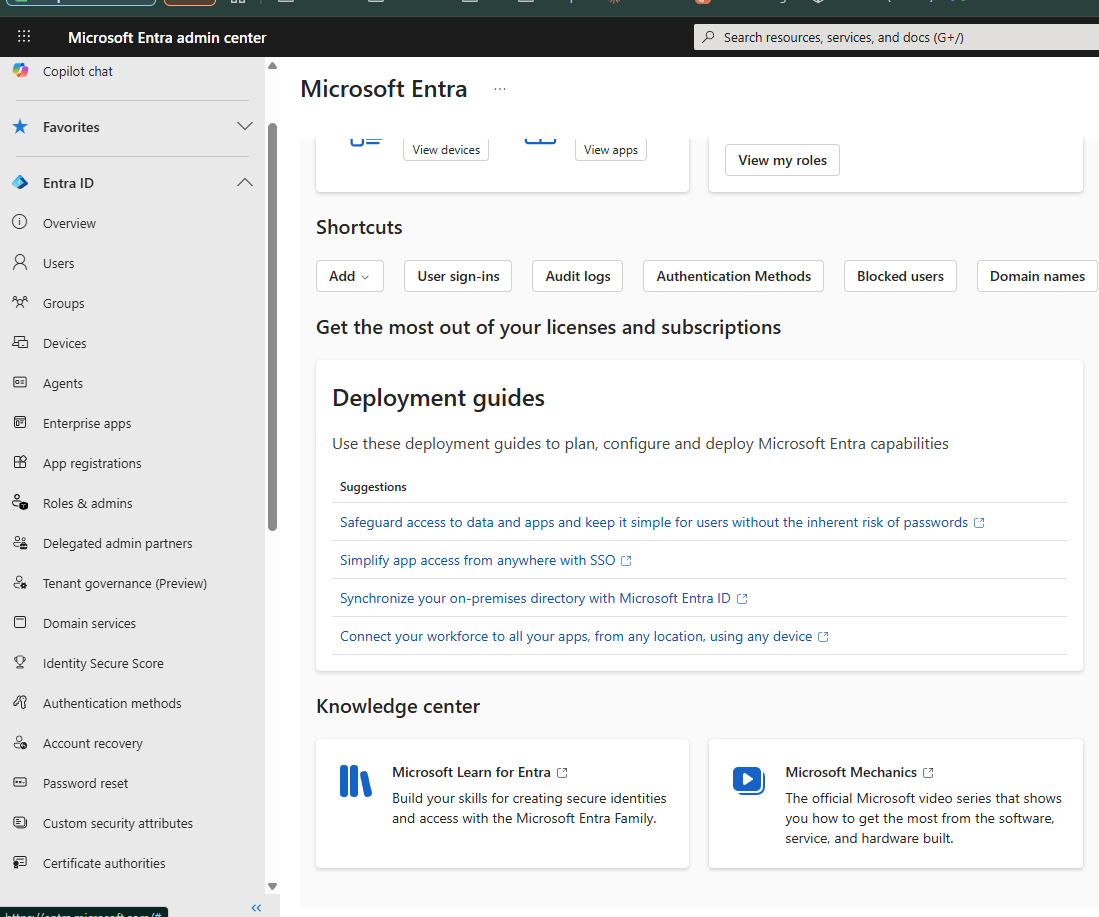
Task: Click the Account recovery icon
Action: (x=20, y=742)
